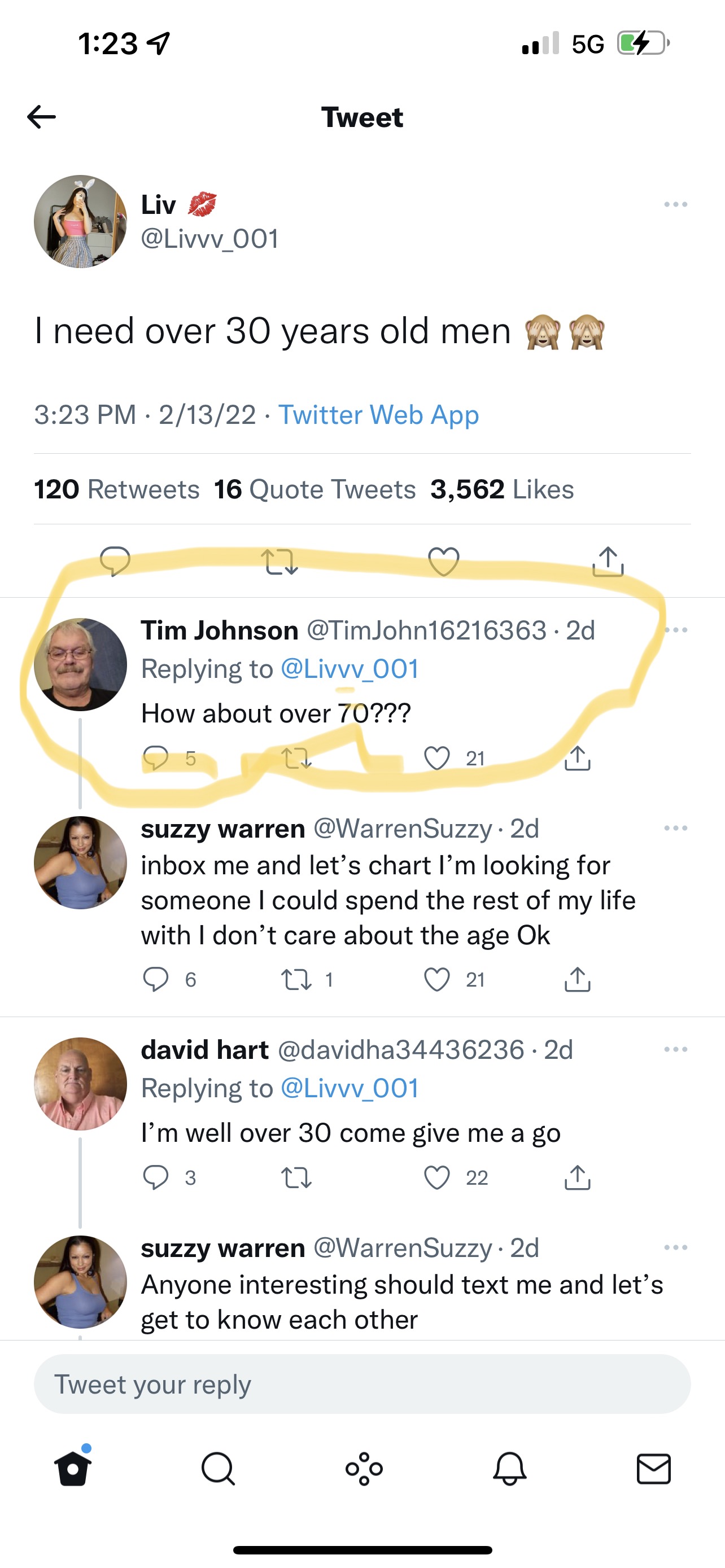Open the Spaces tab icon

click(x=364, y=1469)
